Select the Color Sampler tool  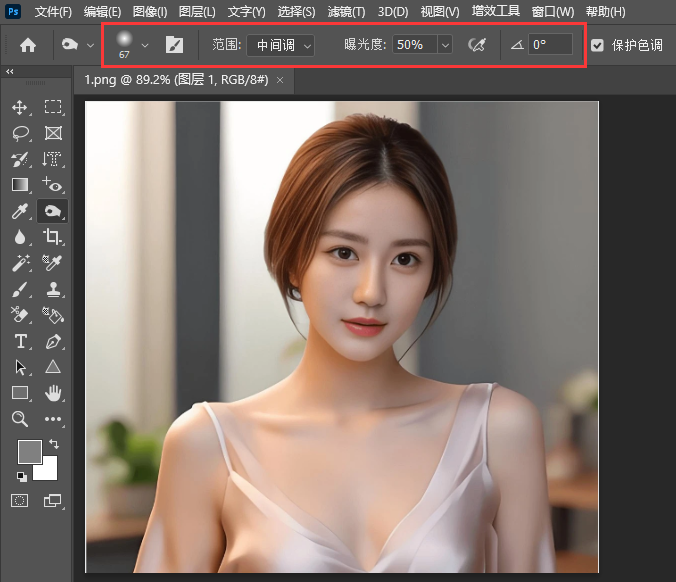tap(52, 263)
